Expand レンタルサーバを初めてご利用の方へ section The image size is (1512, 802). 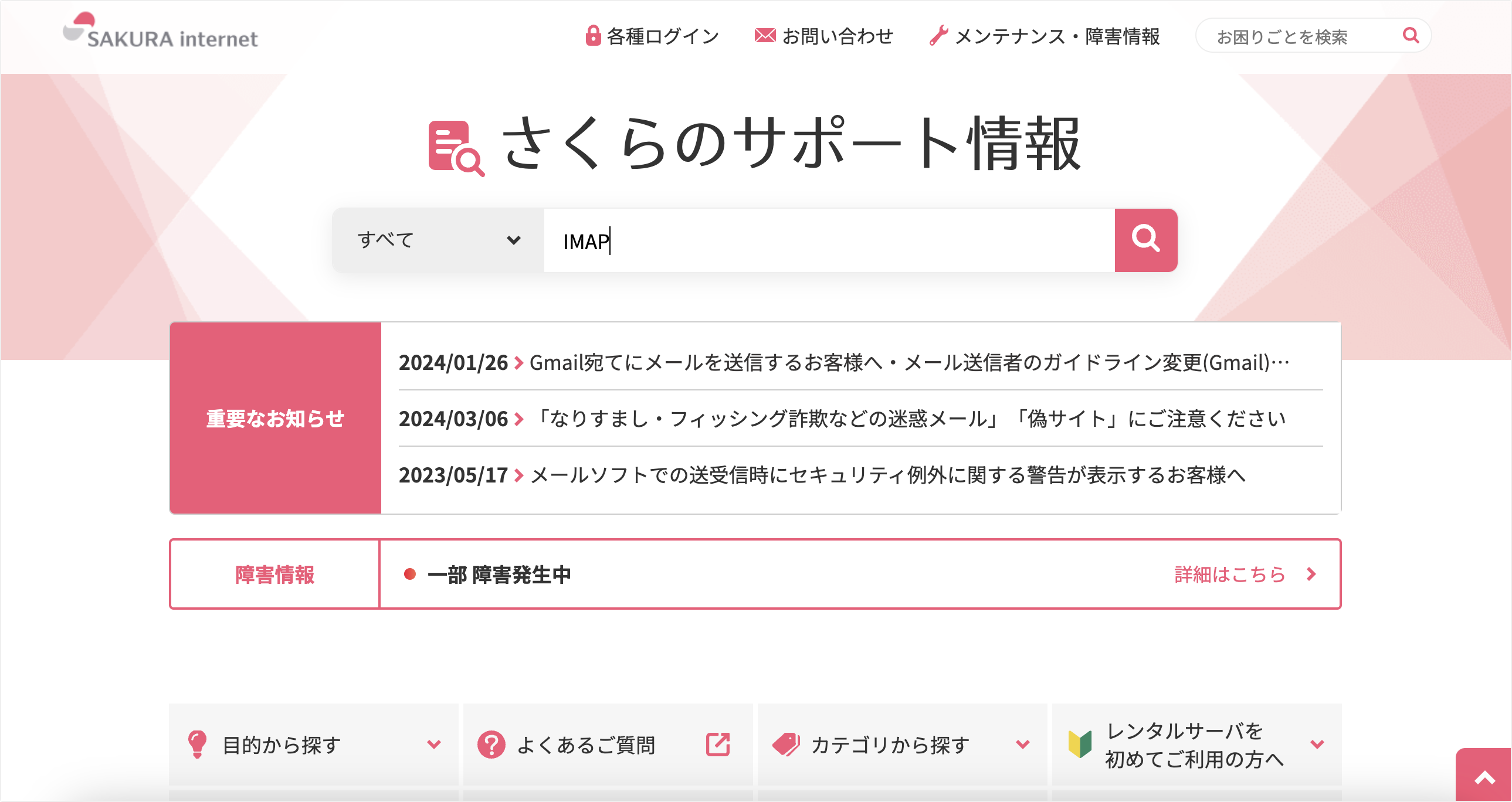coord(1196,744)
